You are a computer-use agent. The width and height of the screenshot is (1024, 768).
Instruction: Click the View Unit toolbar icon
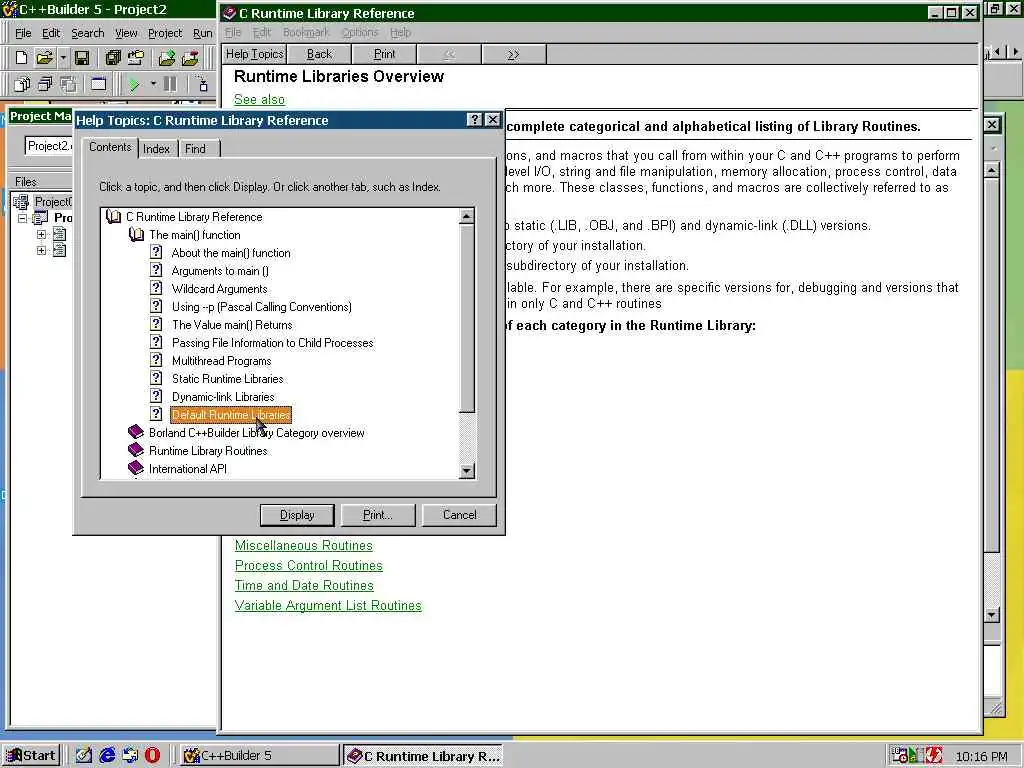tap(22, 84)
